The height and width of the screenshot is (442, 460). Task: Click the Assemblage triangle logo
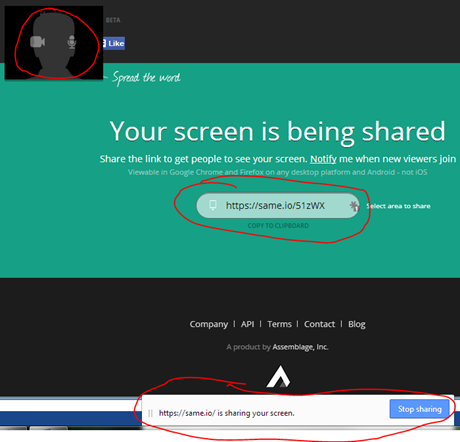278,377
